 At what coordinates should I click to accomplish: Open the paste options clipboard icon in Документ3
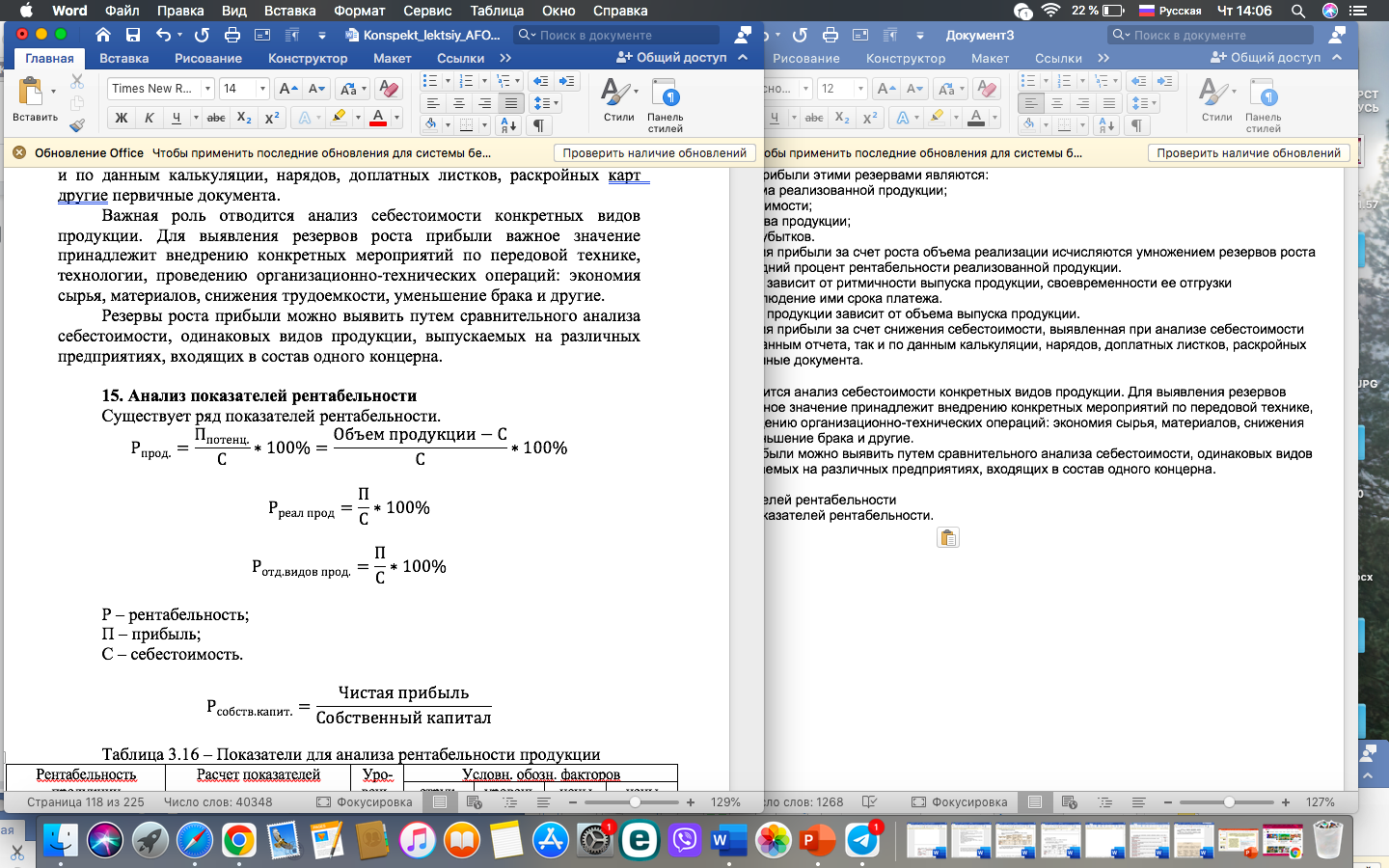pyautogui.click(x=948, y=538)
